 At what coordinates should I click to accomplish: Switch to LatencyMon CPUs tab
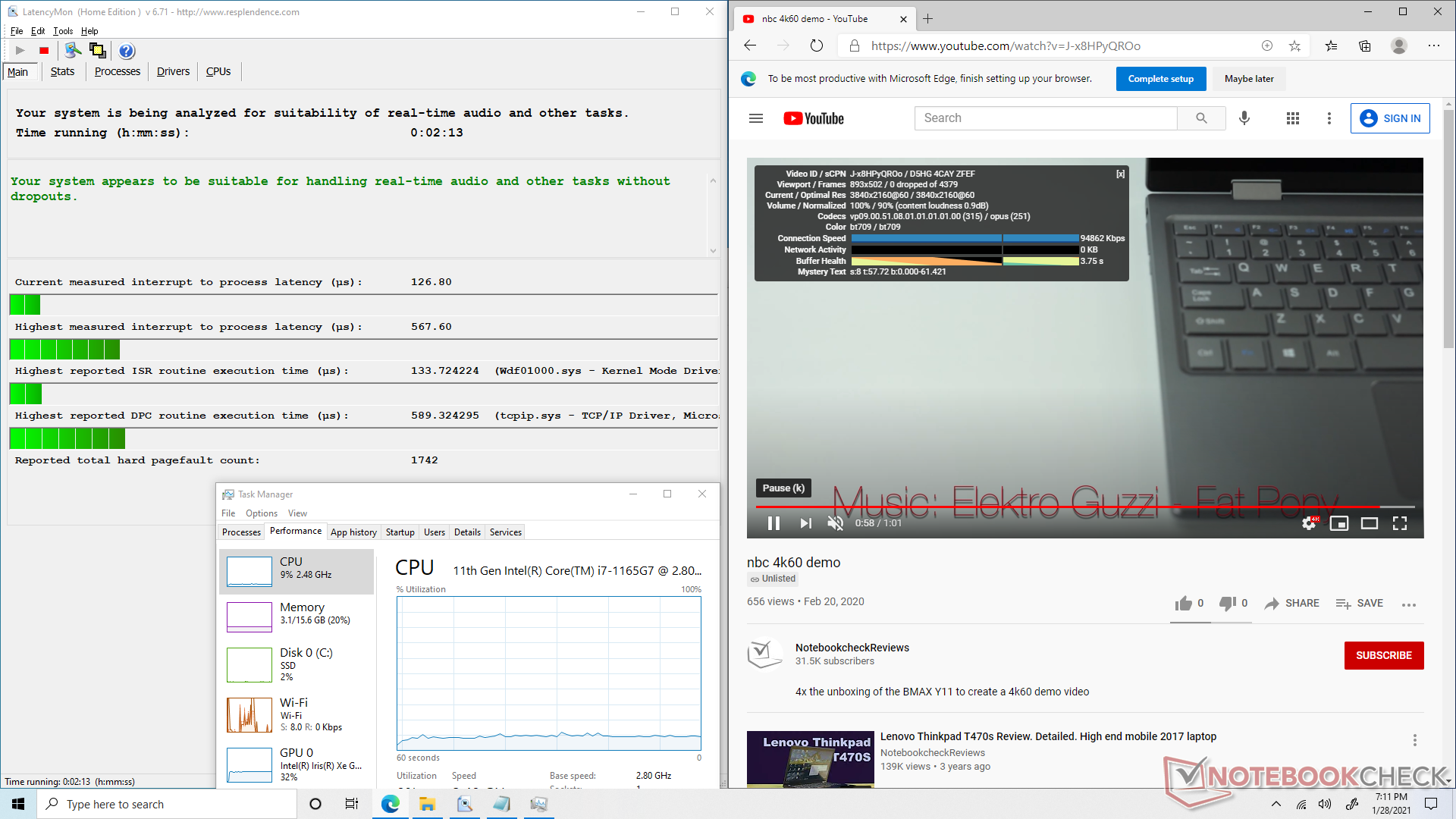click(218, 71)
